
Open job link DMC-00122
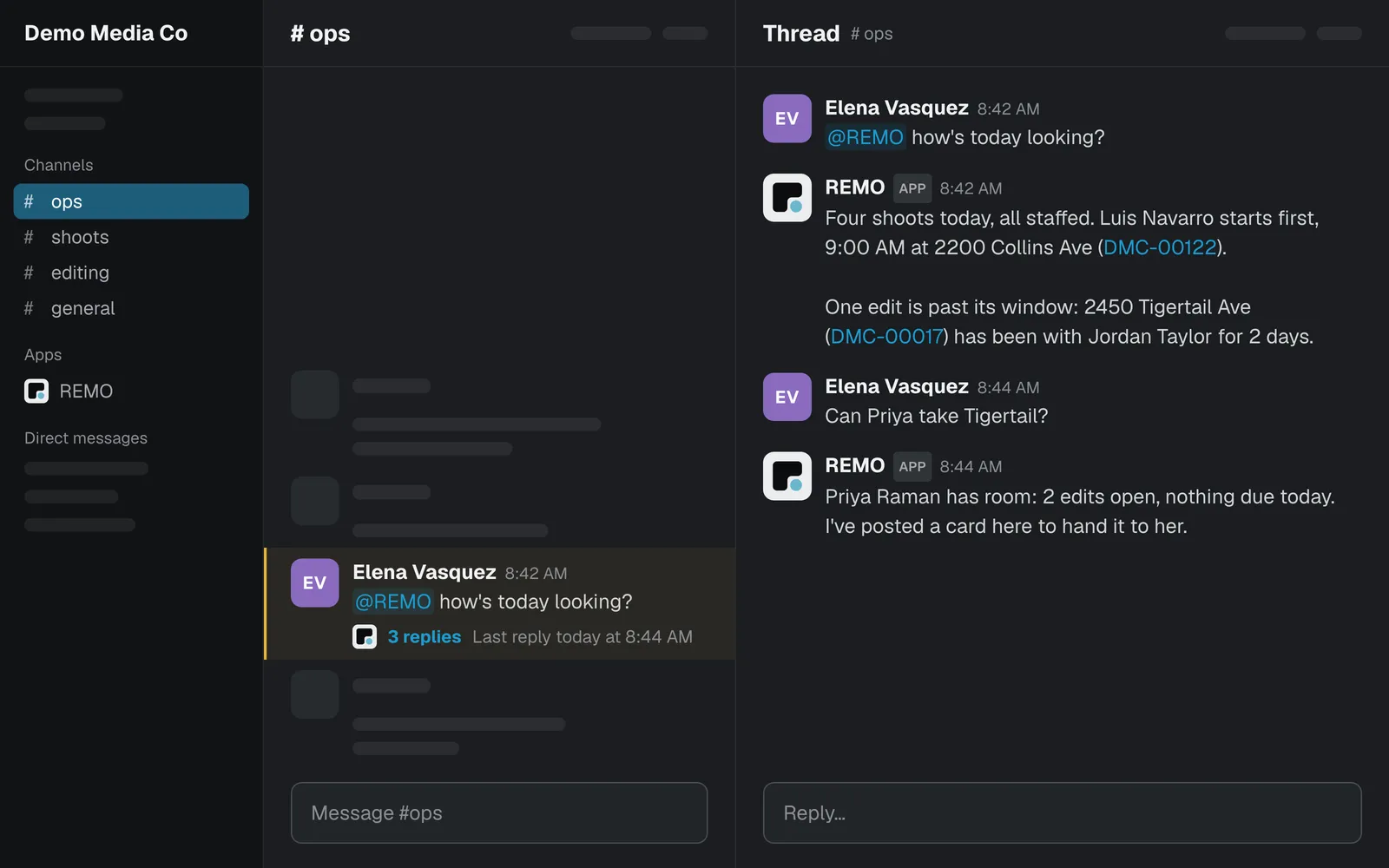click(1160, 247)
